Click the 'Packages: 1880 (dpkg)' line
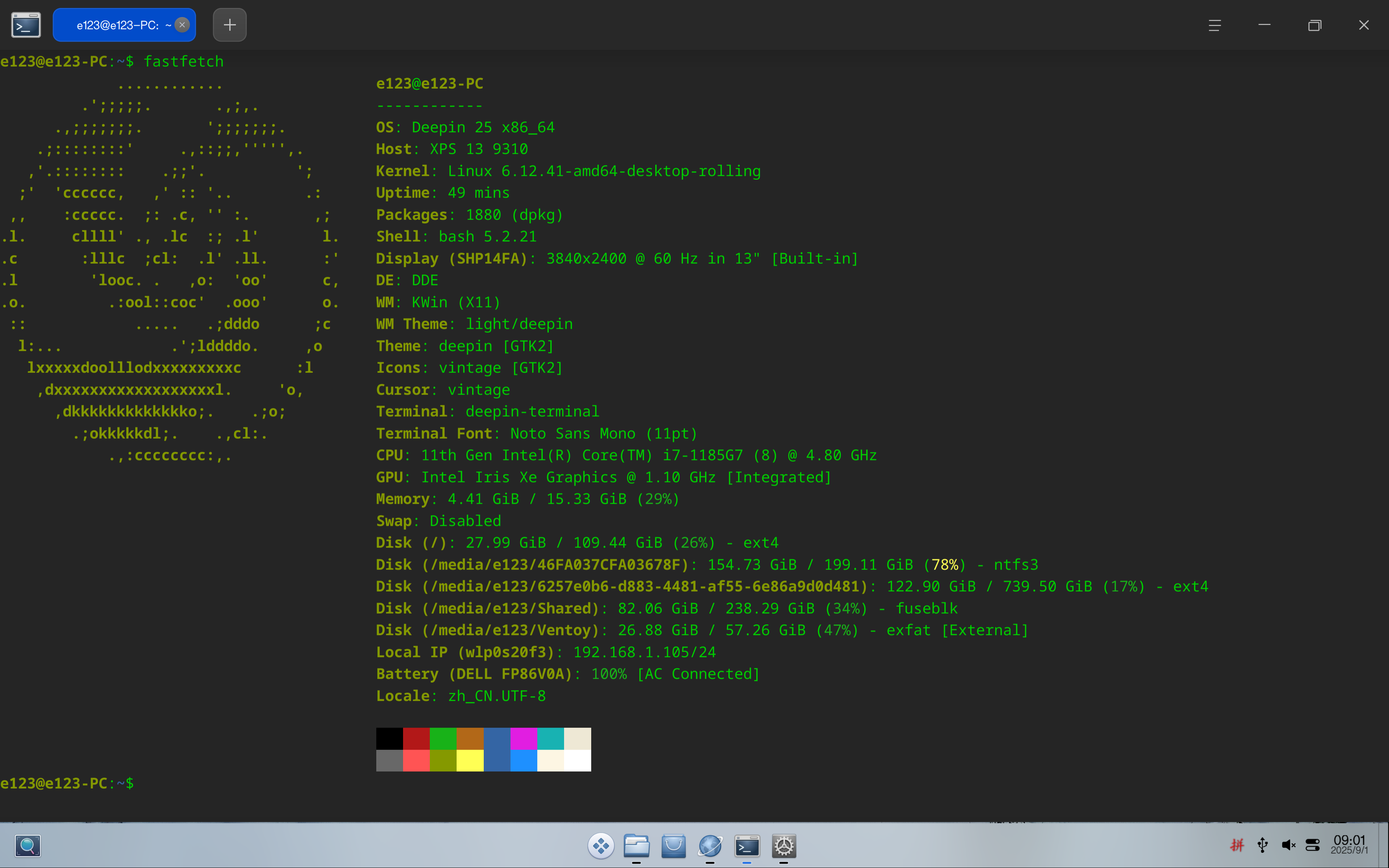 pos(470,215)
